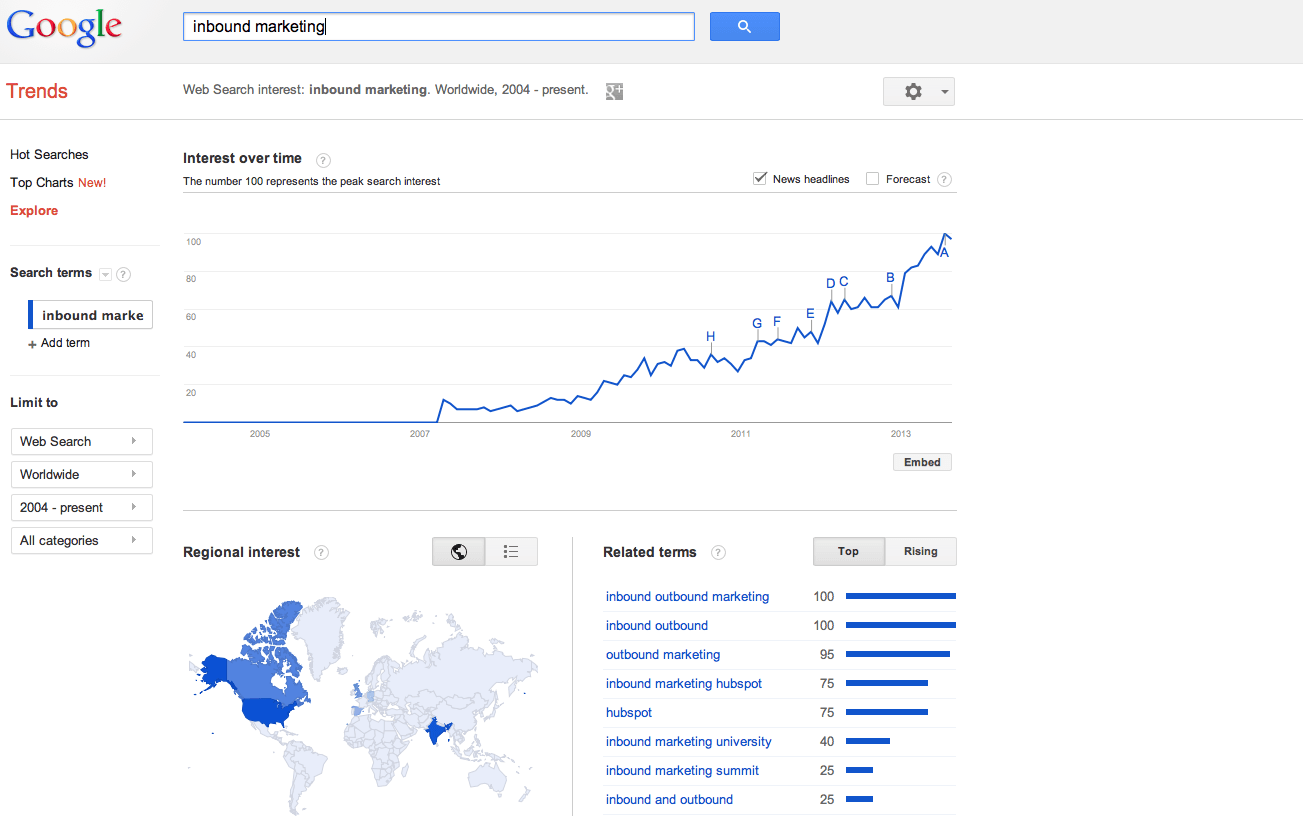Click the blue magnifier search button

(744, 27)
